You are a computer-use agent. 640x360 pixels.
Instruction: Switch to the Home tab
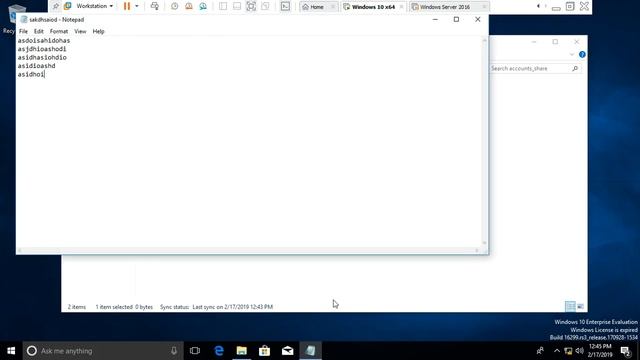tap(313, 7)
